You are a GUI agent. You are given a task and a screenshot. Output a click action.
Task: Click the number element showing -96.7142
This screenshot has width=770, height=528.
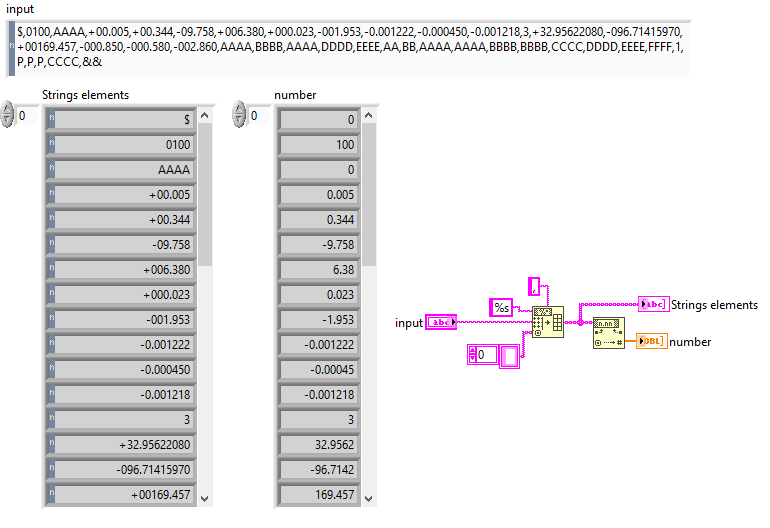pyautogui.click(x=319, y=470)
